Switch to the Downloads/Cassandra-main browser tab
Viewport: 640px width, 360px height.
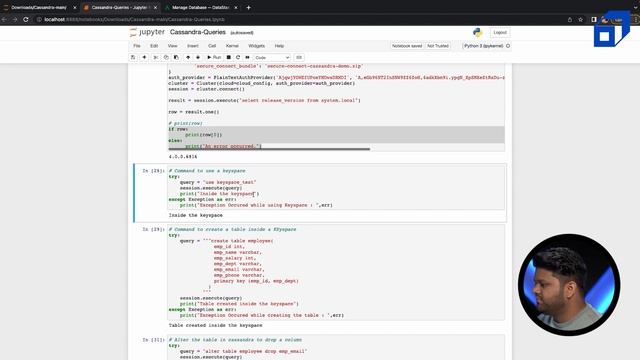pos(39,7)
